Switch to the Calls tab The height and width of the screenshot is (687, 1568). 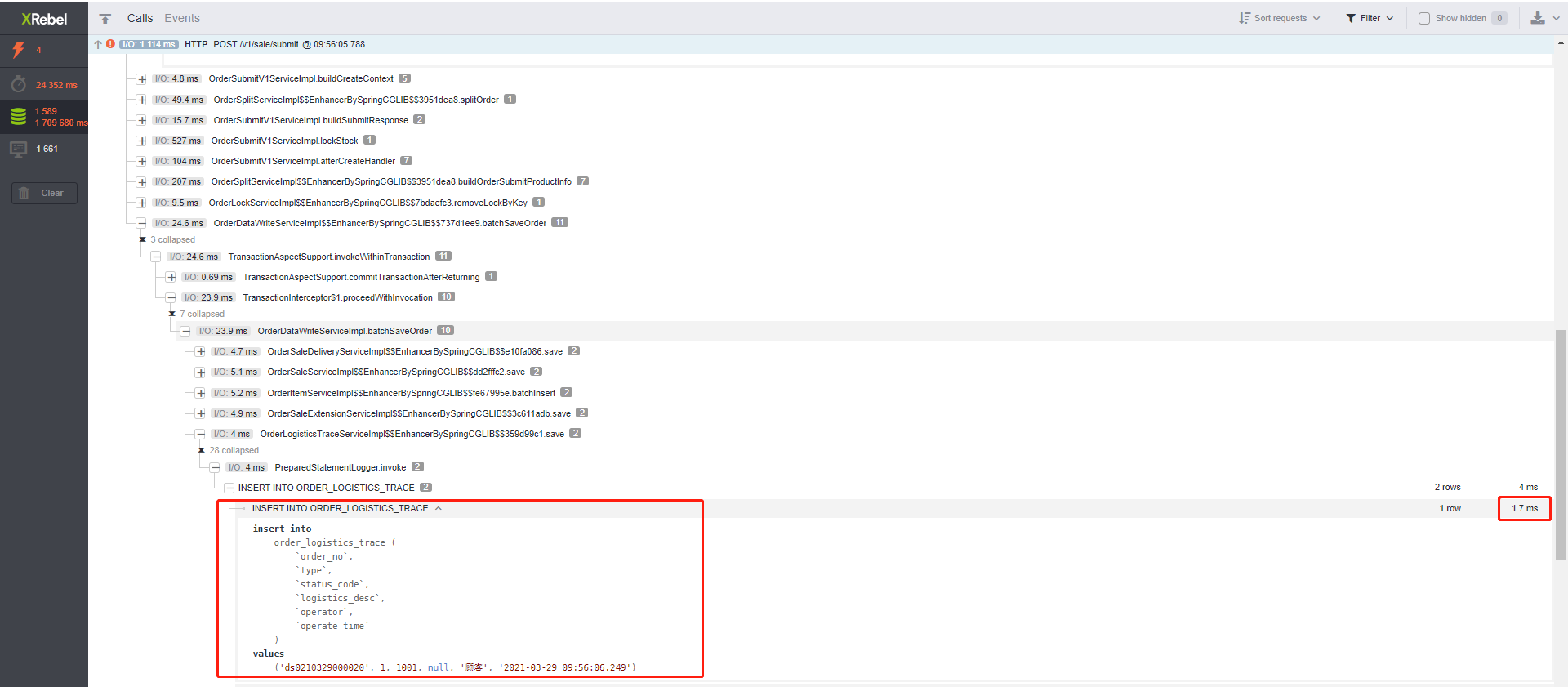140,18
